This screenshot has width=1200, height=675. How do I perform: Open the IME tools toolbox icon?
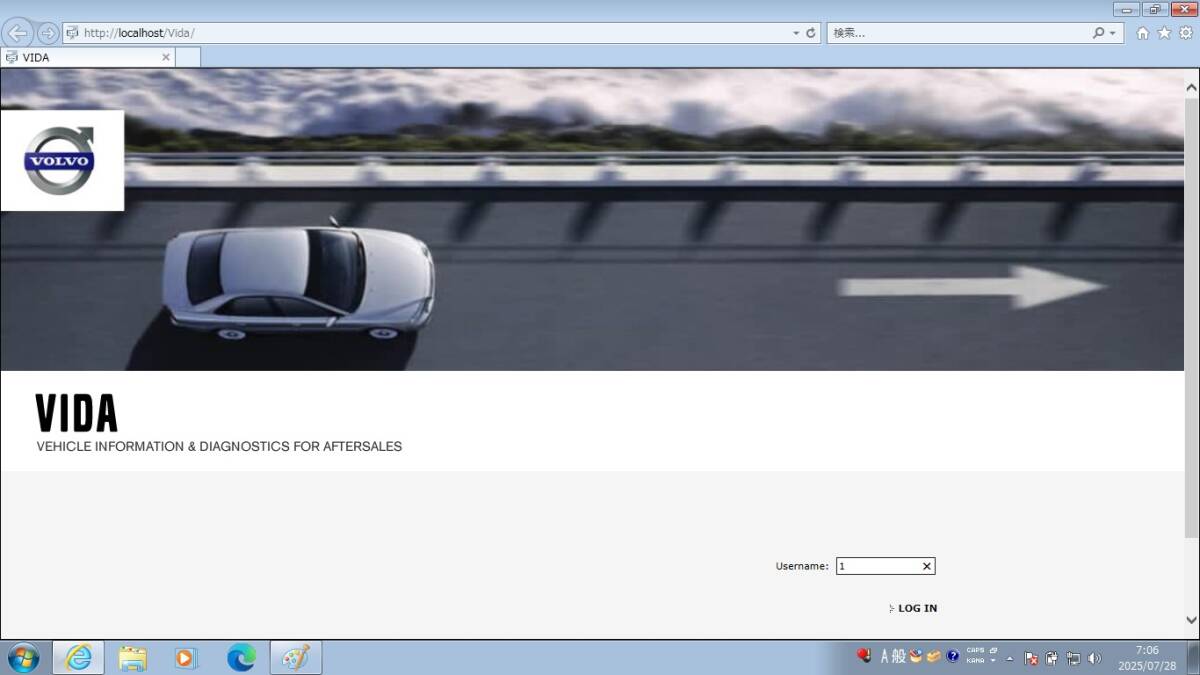point(934,657)
